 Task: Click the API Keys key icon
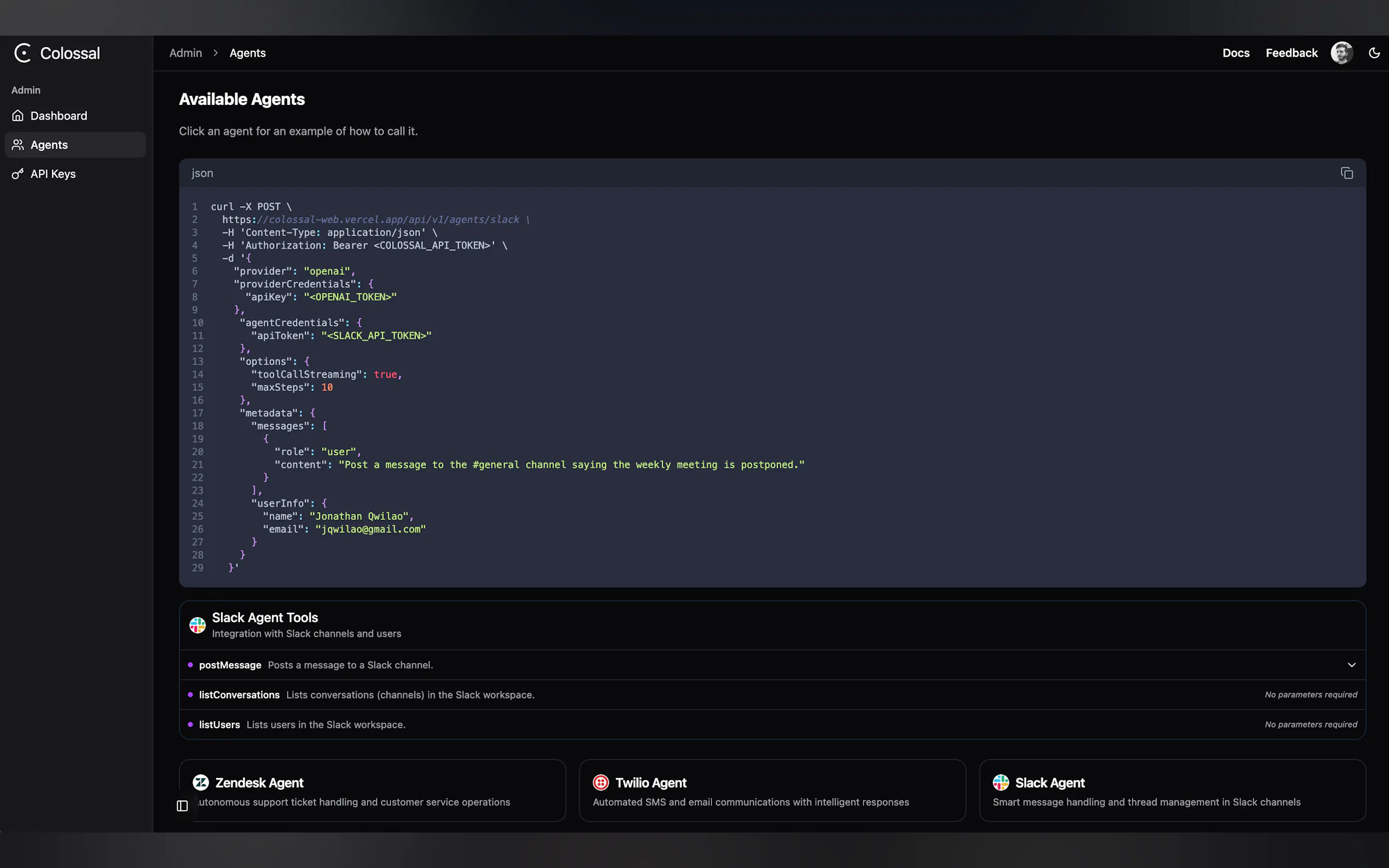coord(18,174)
